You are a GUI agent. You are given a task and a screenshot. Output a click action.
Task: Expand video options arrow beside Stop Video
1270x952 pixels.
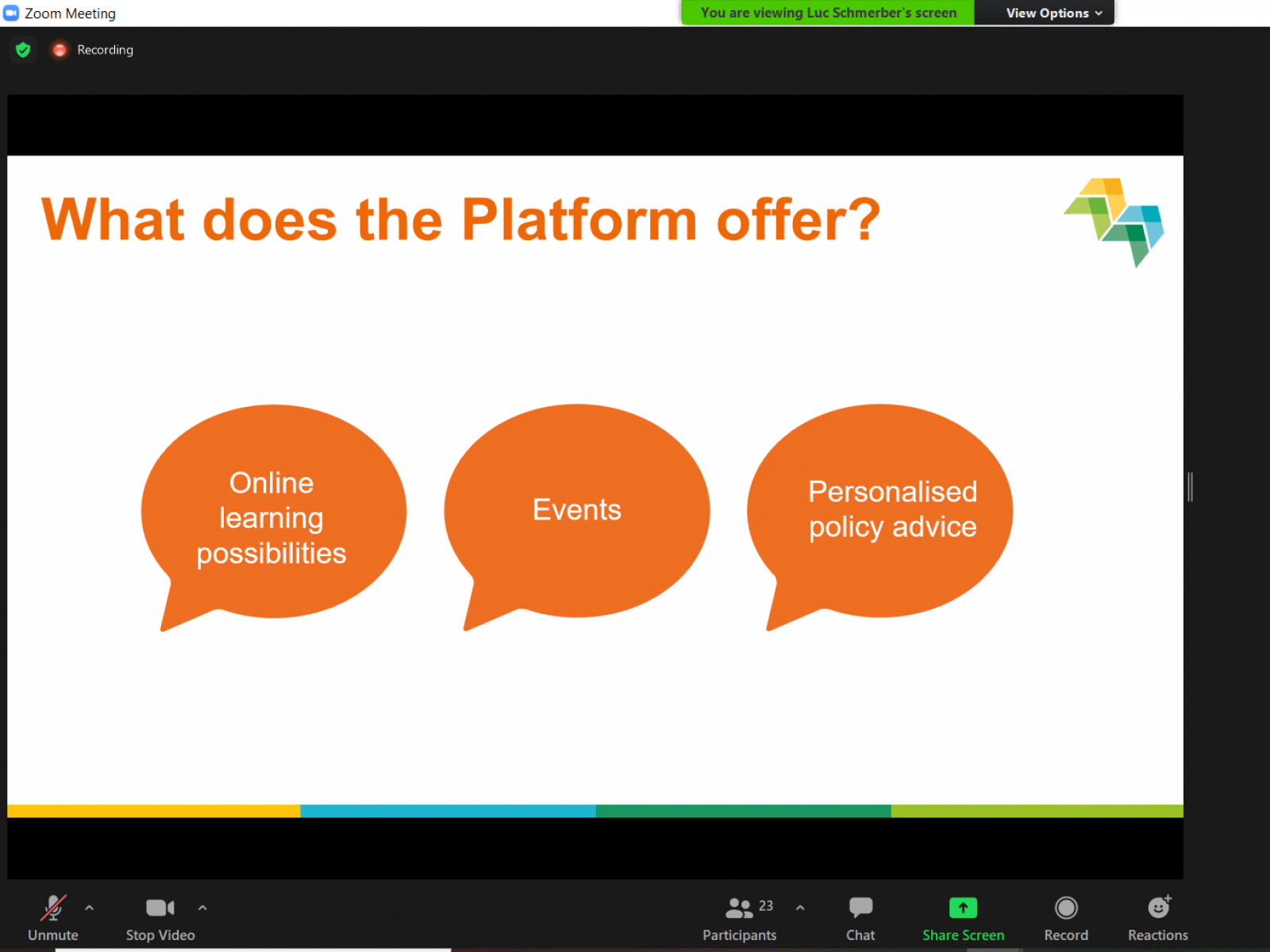202,908
